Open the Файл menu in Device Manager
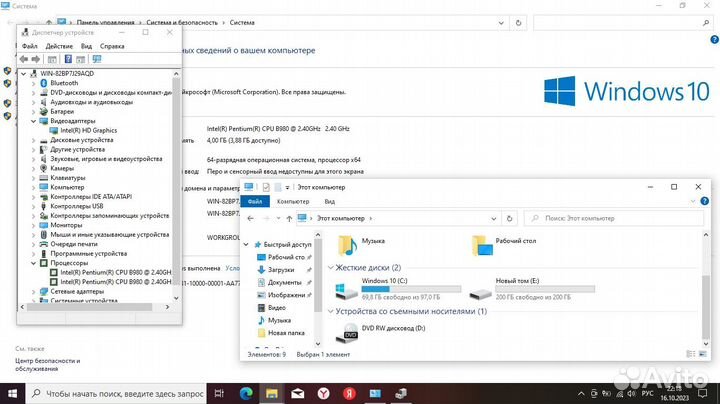This screenshot has height=404, width=720. tap(29, 46)
